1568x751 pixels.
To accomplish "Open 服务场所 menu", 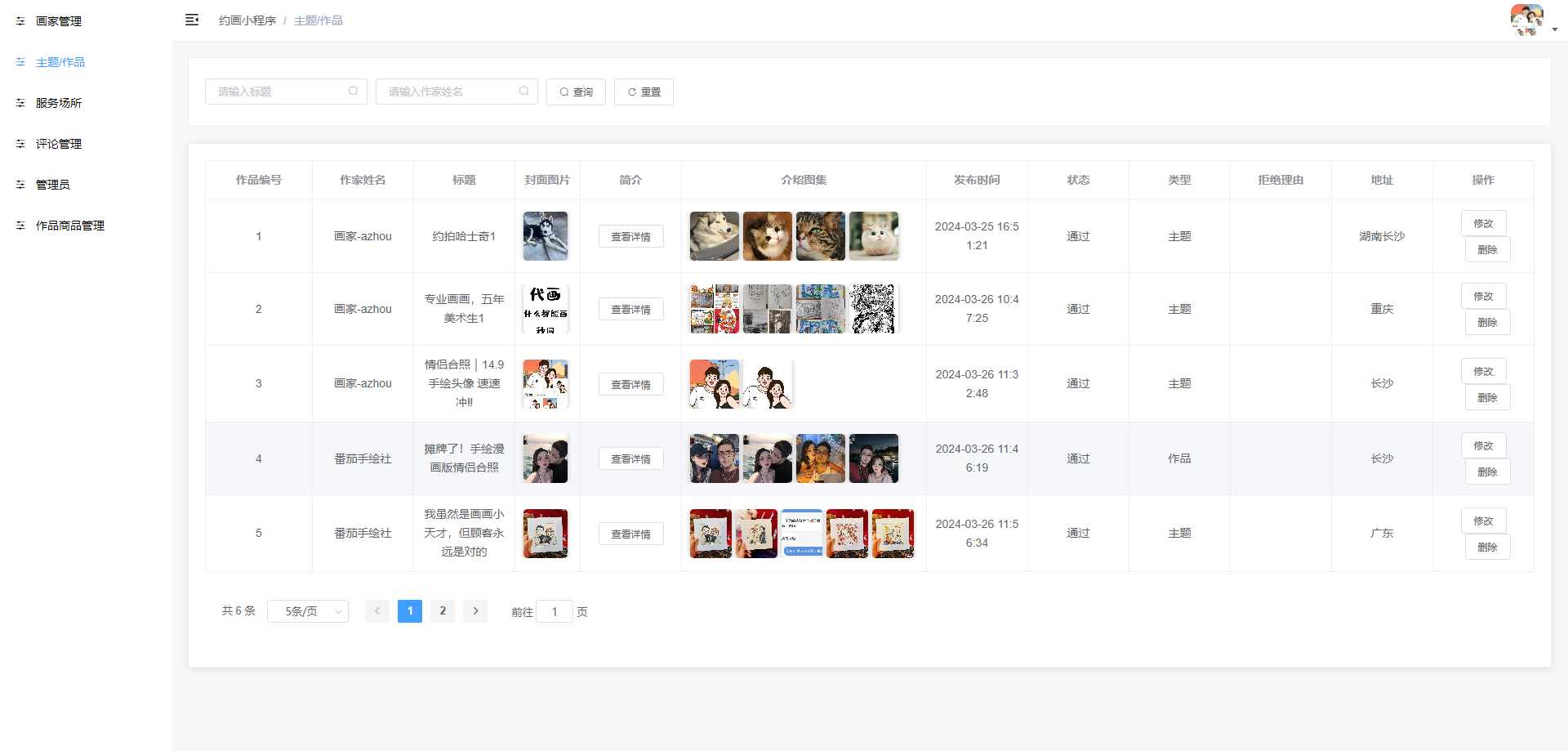I will click(86, 103).
